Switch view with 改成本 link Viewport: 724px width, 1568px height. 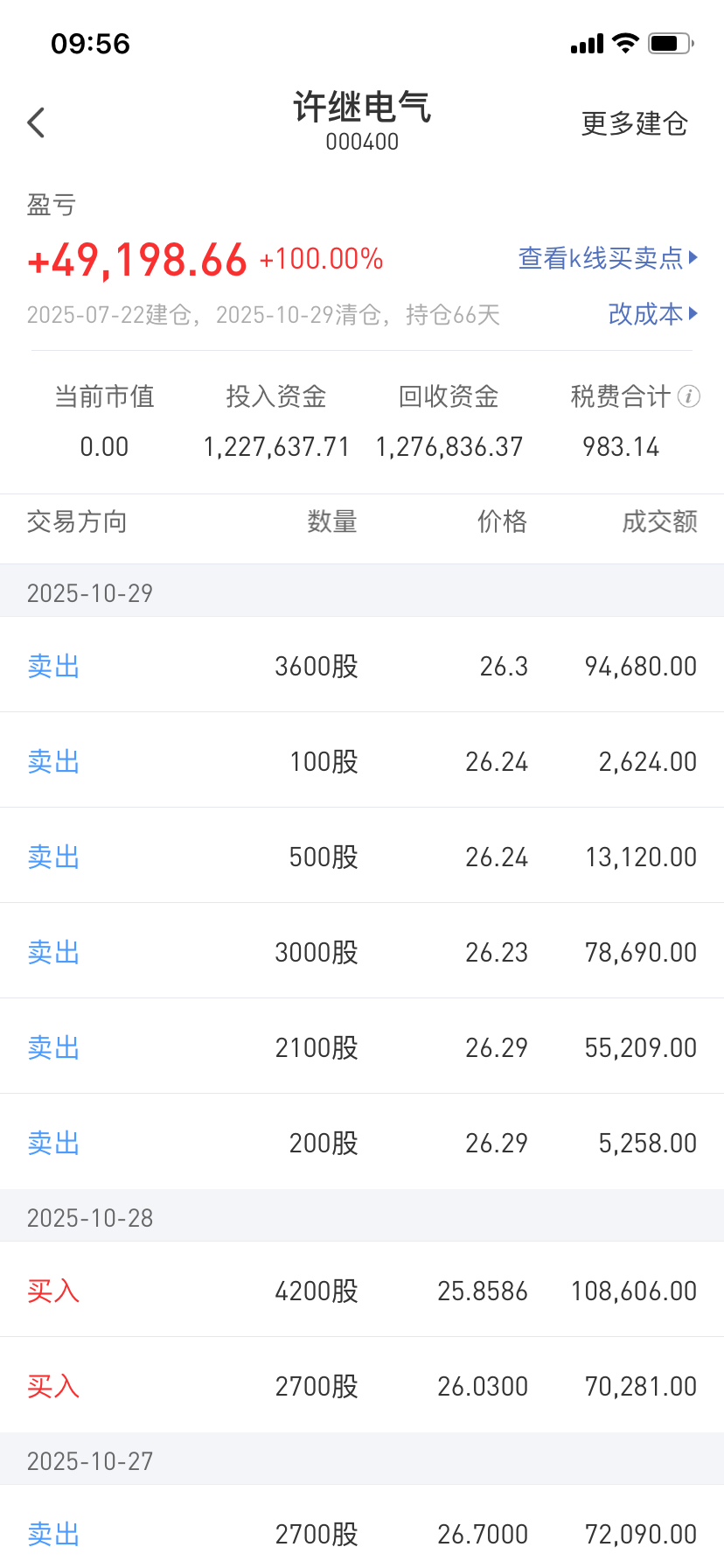(652, 313)
